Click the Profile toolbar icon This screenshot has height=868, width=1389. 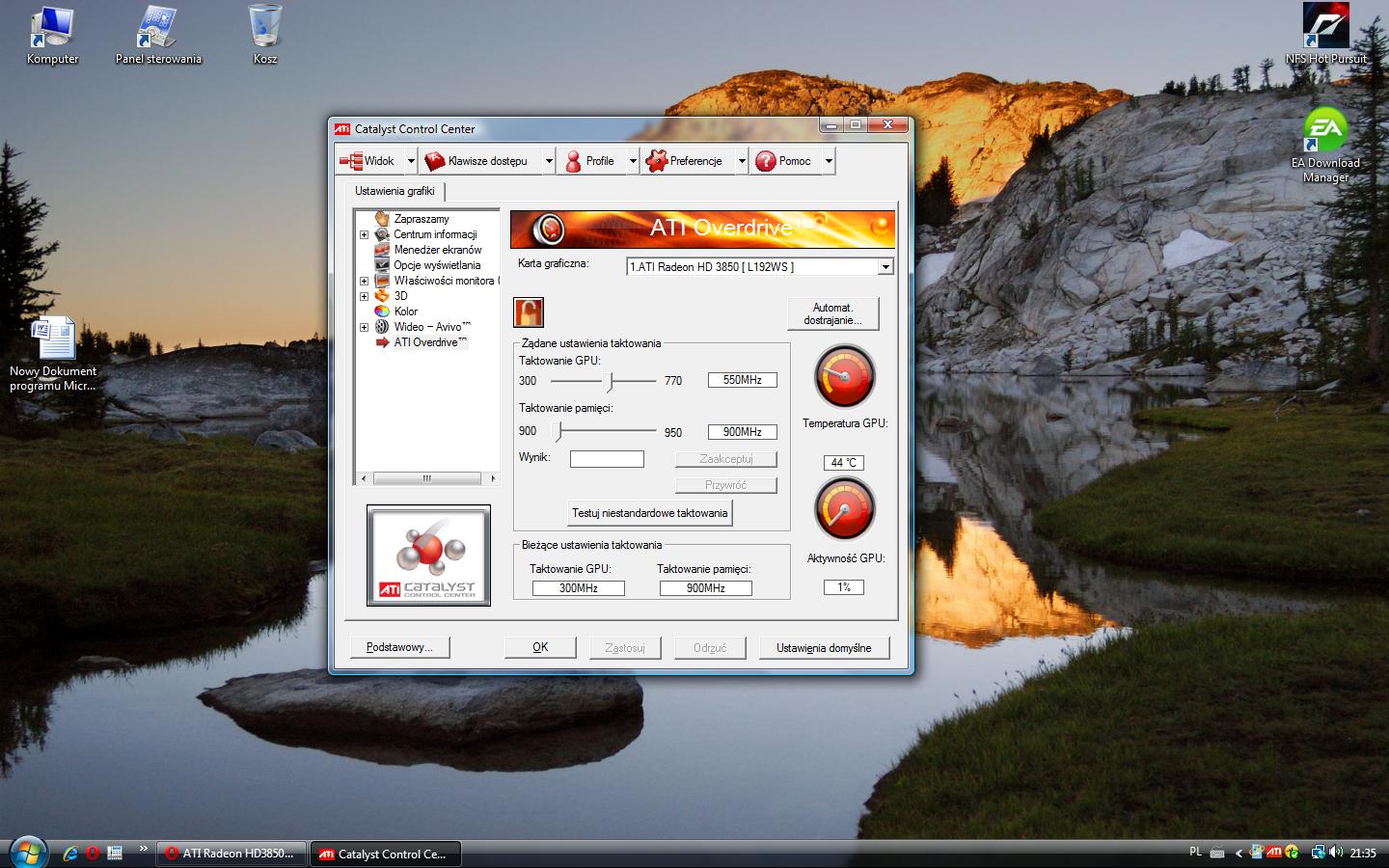(x=573, y=161)
